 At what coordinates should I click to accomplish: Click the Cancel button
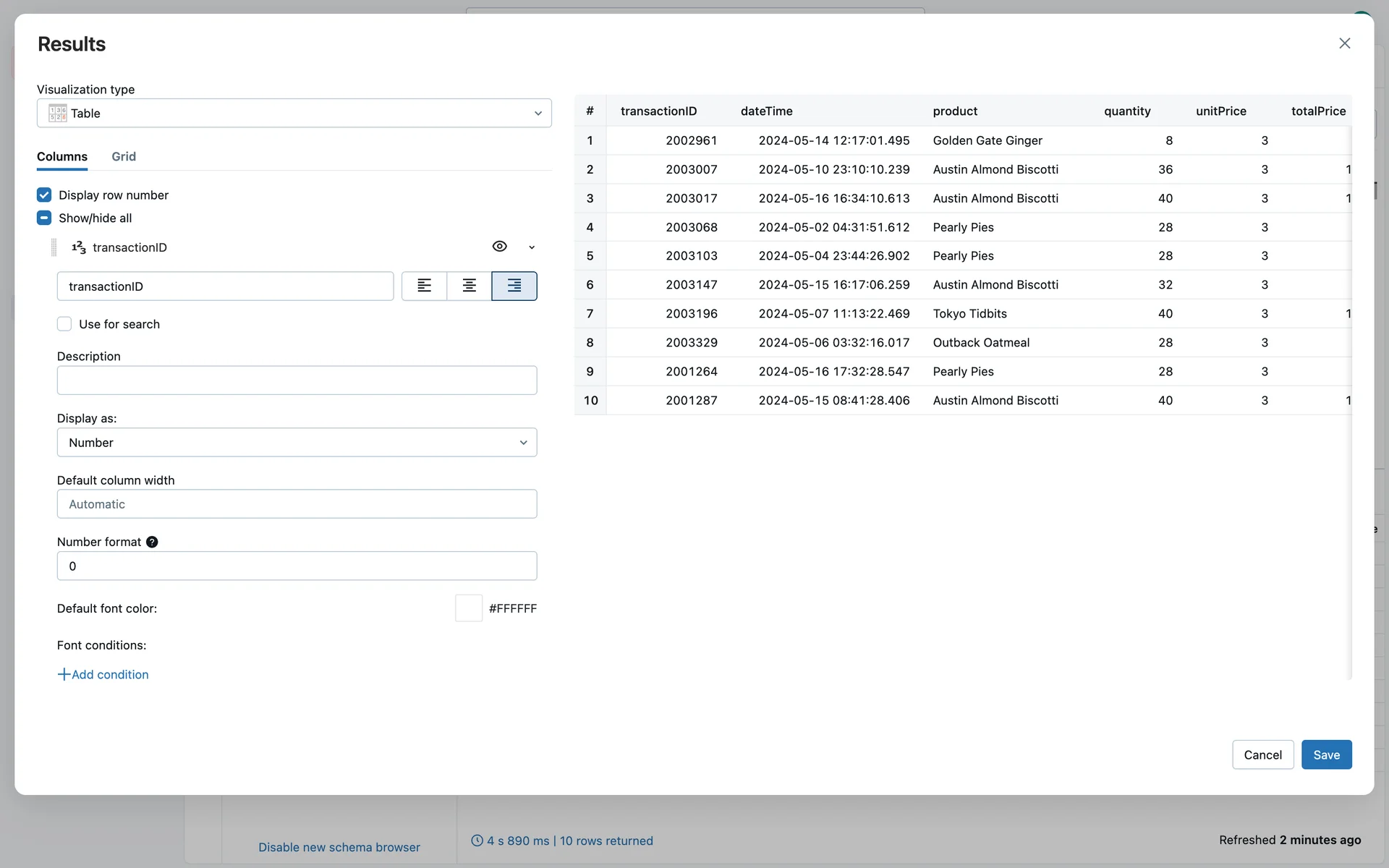pos(1262,754)
